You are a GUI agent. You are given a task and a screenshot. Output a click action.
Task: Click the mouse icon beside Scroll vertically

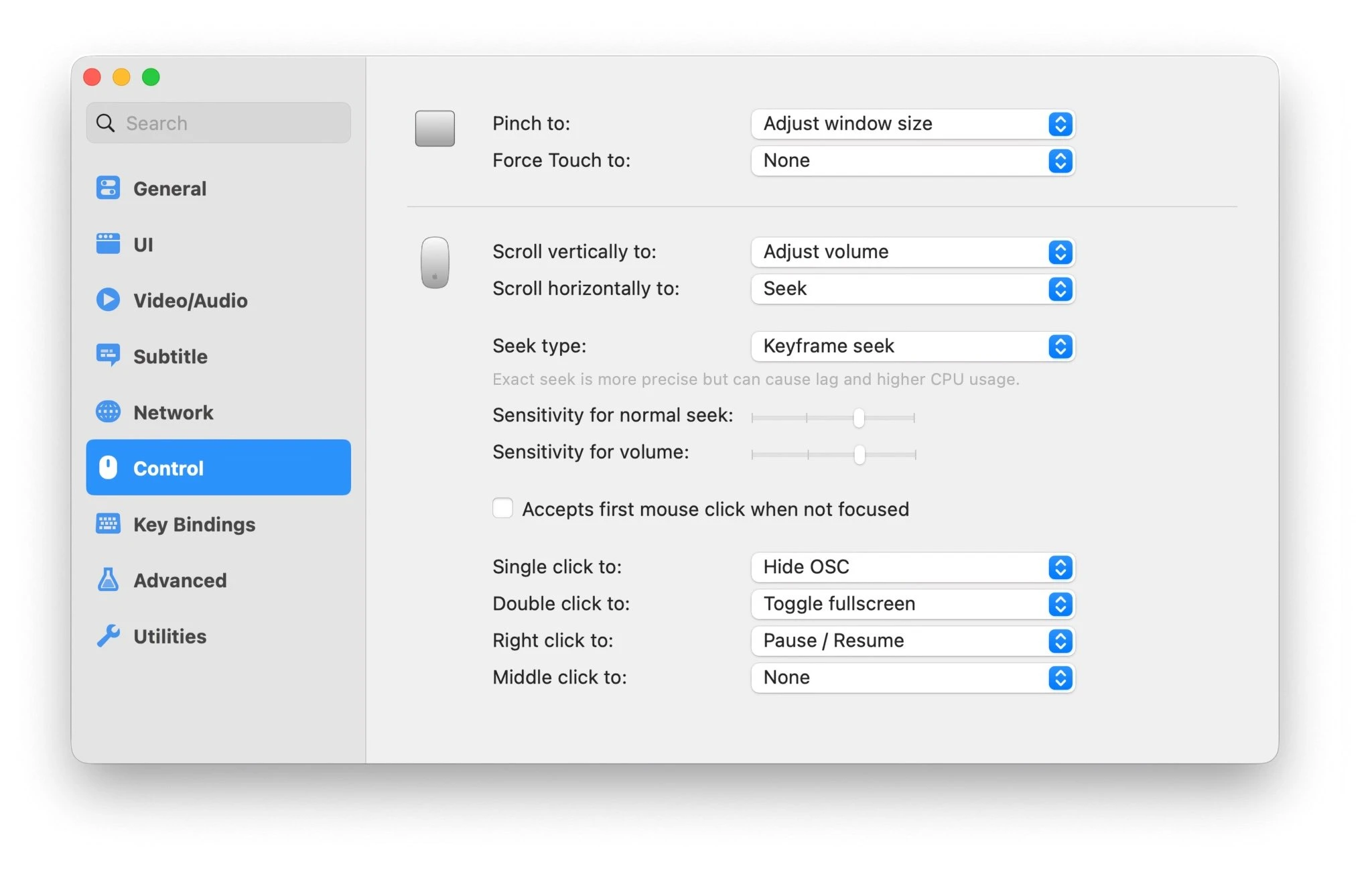pyautogui.click(x=435, y=263)
